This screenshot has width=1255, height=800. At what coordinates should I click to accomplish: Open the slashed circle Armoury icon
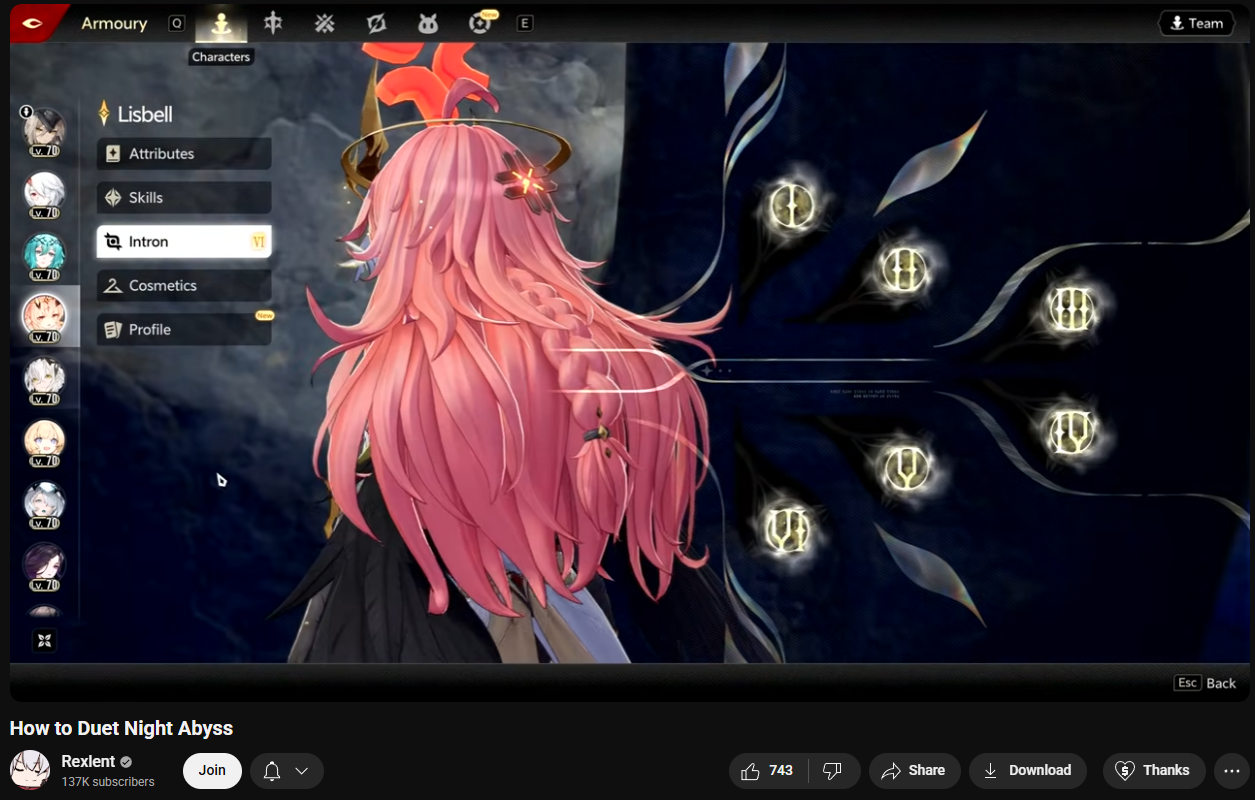coord(376,23)
